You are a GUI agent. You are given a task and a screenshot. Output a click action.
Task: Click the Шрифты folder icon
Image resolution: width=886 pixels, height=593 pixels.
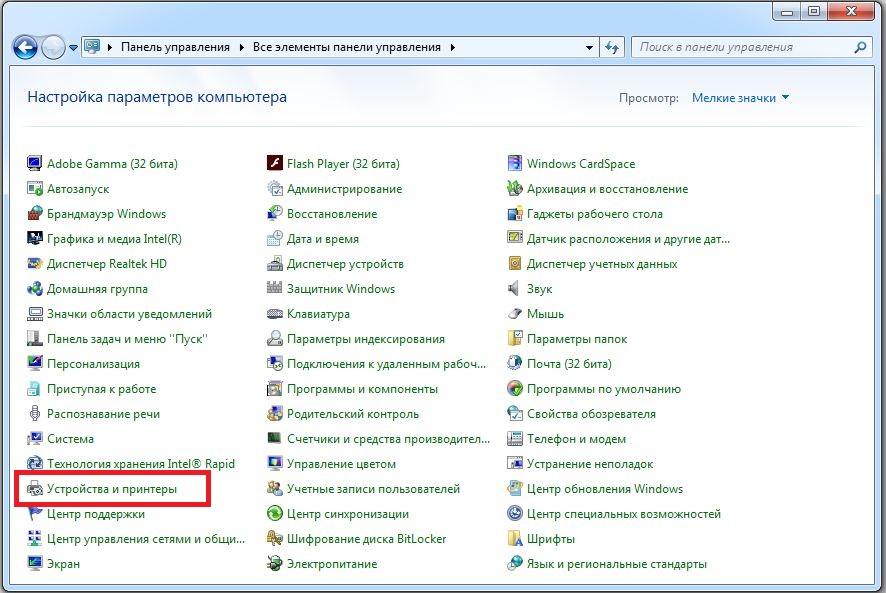[515, 539]
